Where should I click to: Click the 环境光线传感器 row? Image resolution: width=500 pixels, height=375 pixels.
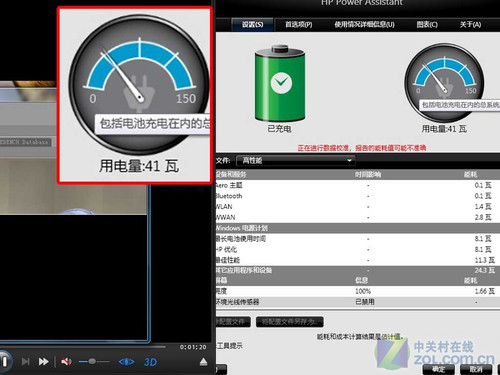(358, 302)
